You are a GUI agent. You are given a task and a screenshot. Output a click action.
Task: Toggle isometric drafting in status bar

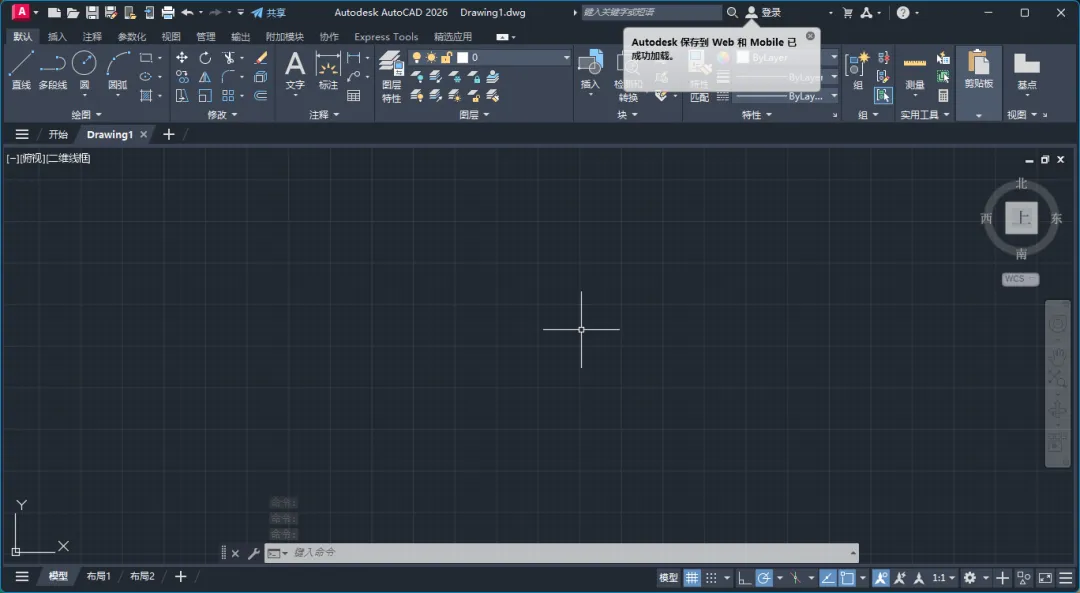click(x=796, y=578)
